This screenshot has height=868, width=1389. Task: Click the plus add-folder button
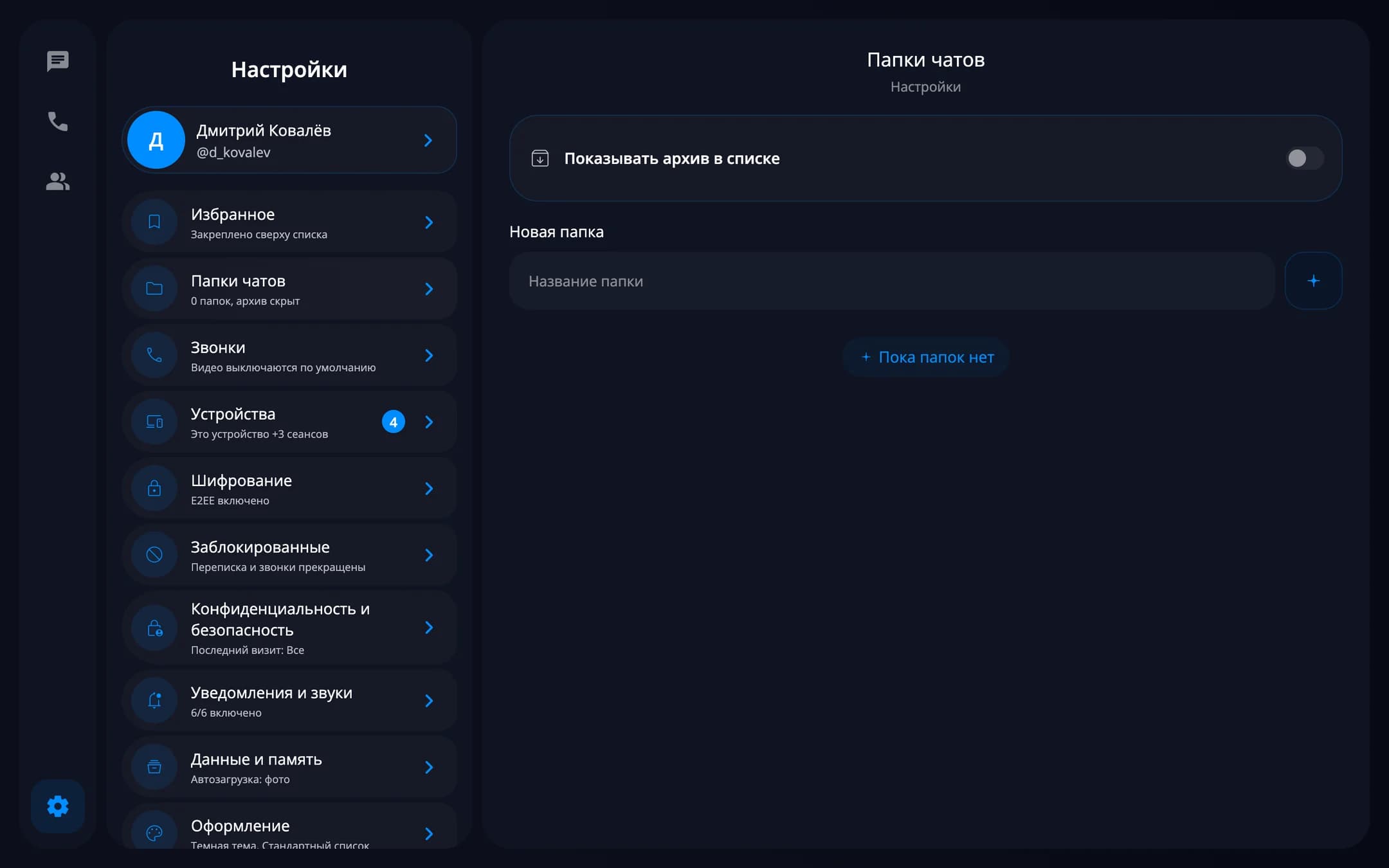pyautogui.click(x=1313, y=281)
